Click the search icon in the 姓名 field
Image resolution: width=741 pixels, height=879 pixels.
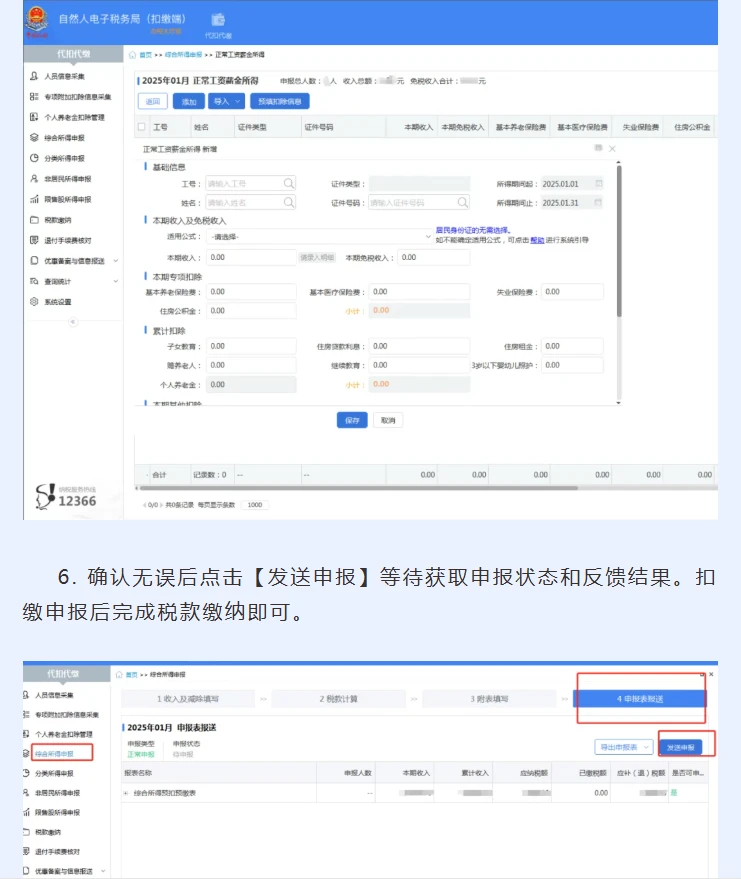[x=289, y=202]
